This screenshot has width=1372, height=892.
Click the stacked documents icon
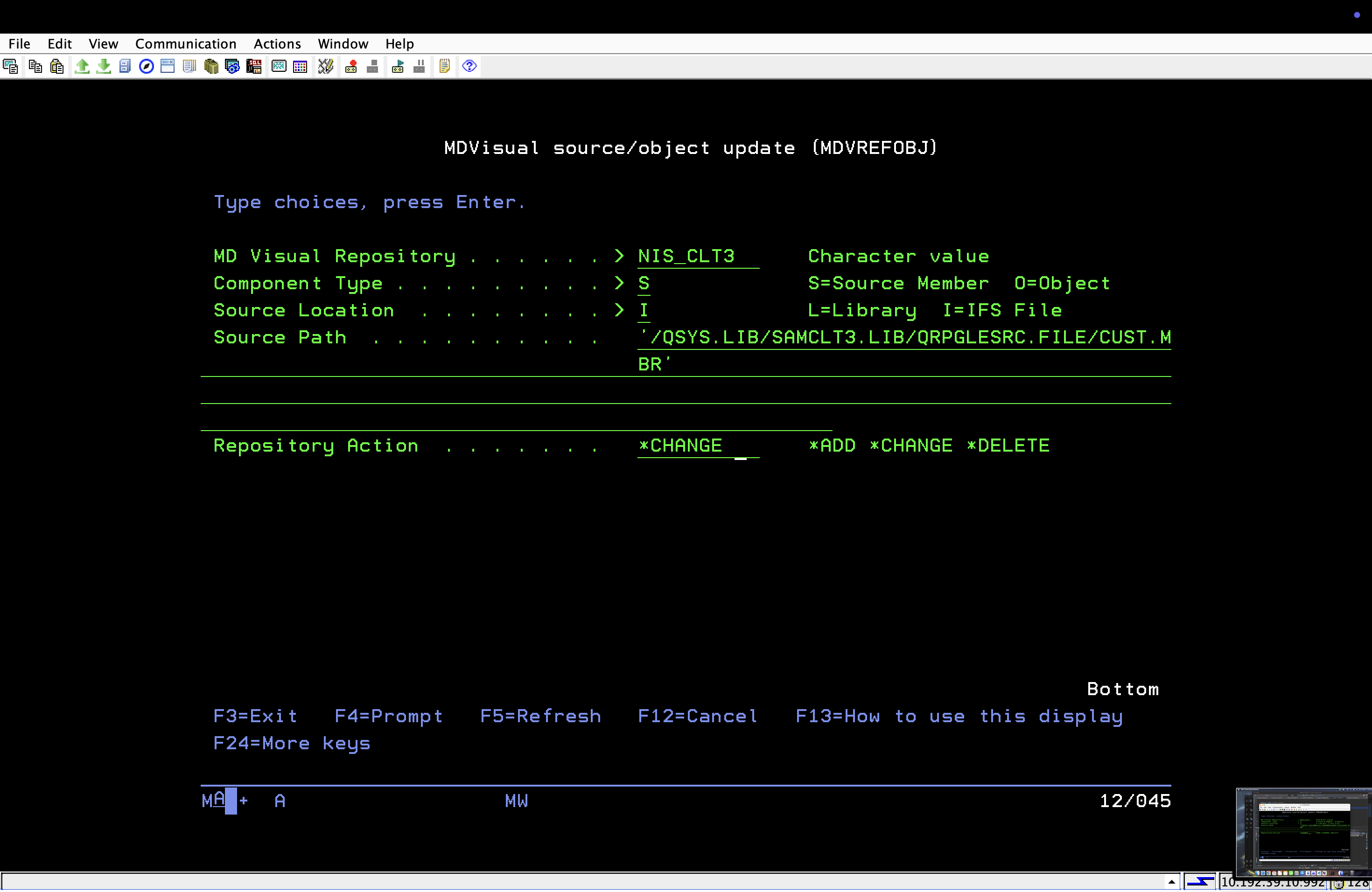(x=189, y=66)
